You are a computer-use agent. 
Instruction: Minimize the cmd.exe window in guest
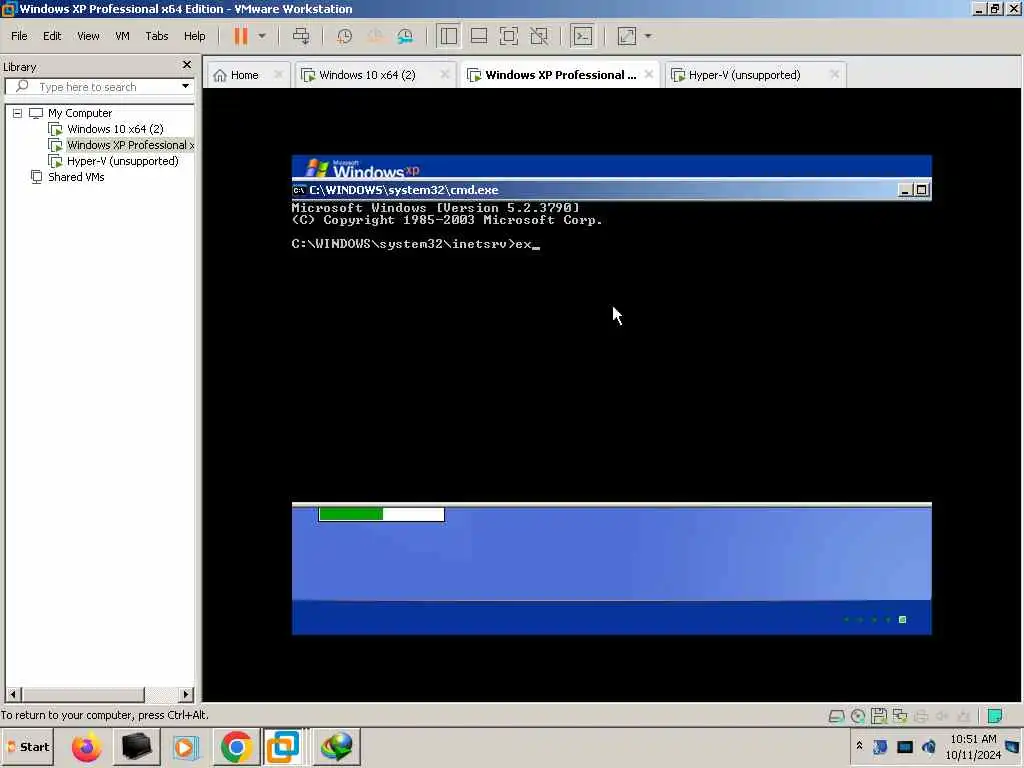tap(905, 190)
